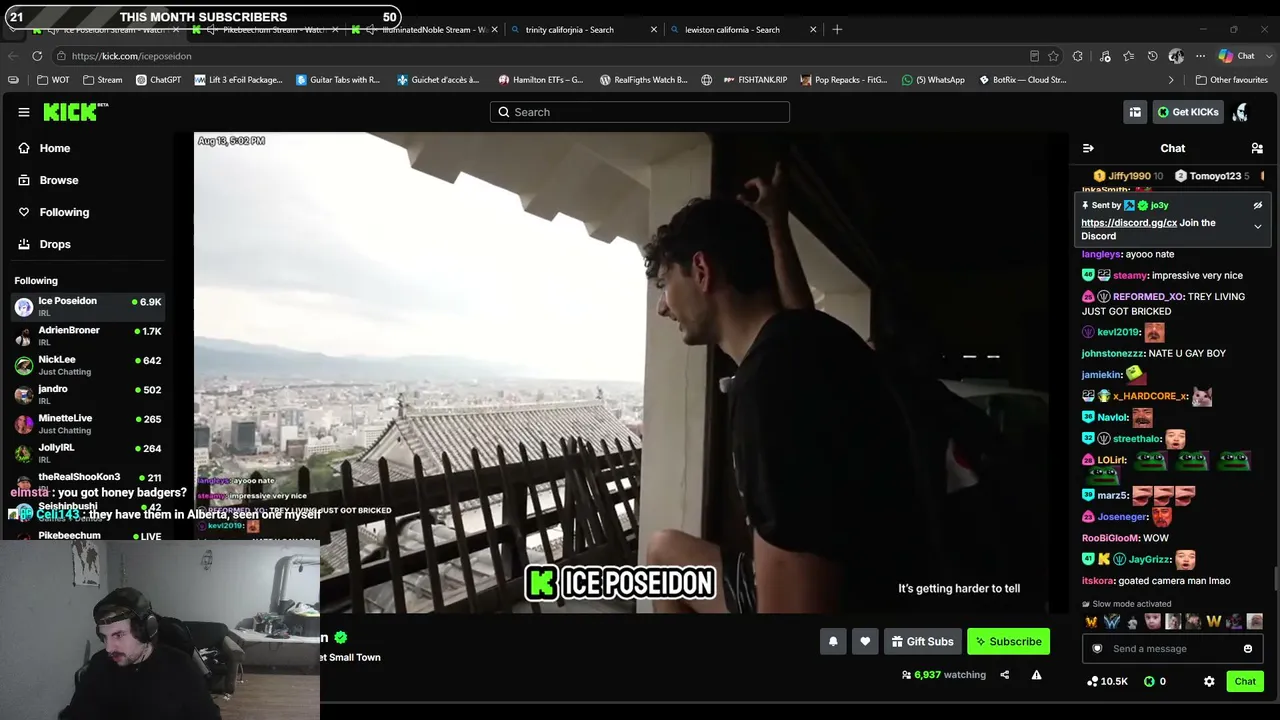The image size is (1280, 720).
Task: Open the WOT bookmark folder
Action: point(53,80)
